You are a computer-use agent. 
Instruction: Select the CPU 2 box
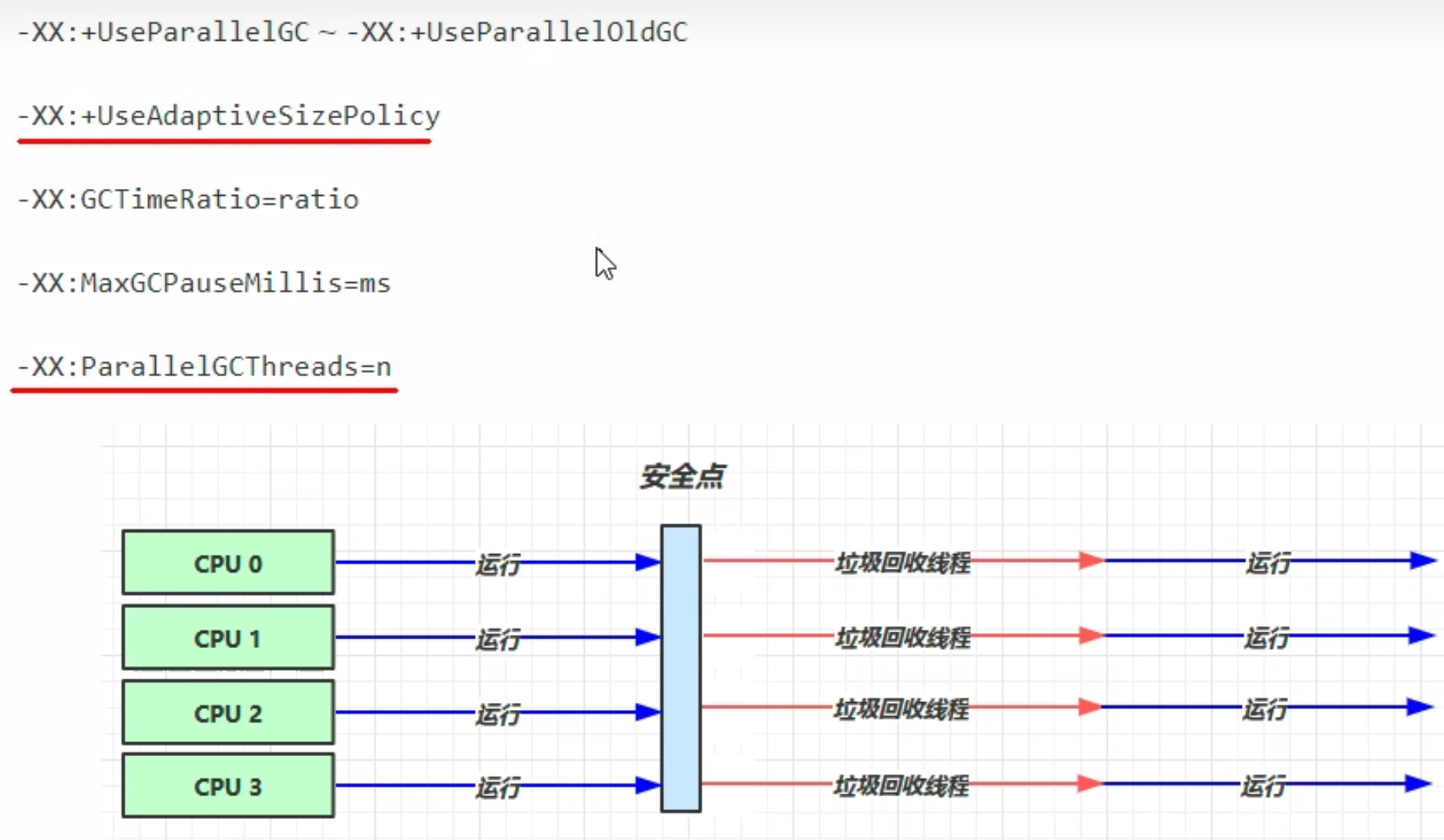click(x=228, y=712)
